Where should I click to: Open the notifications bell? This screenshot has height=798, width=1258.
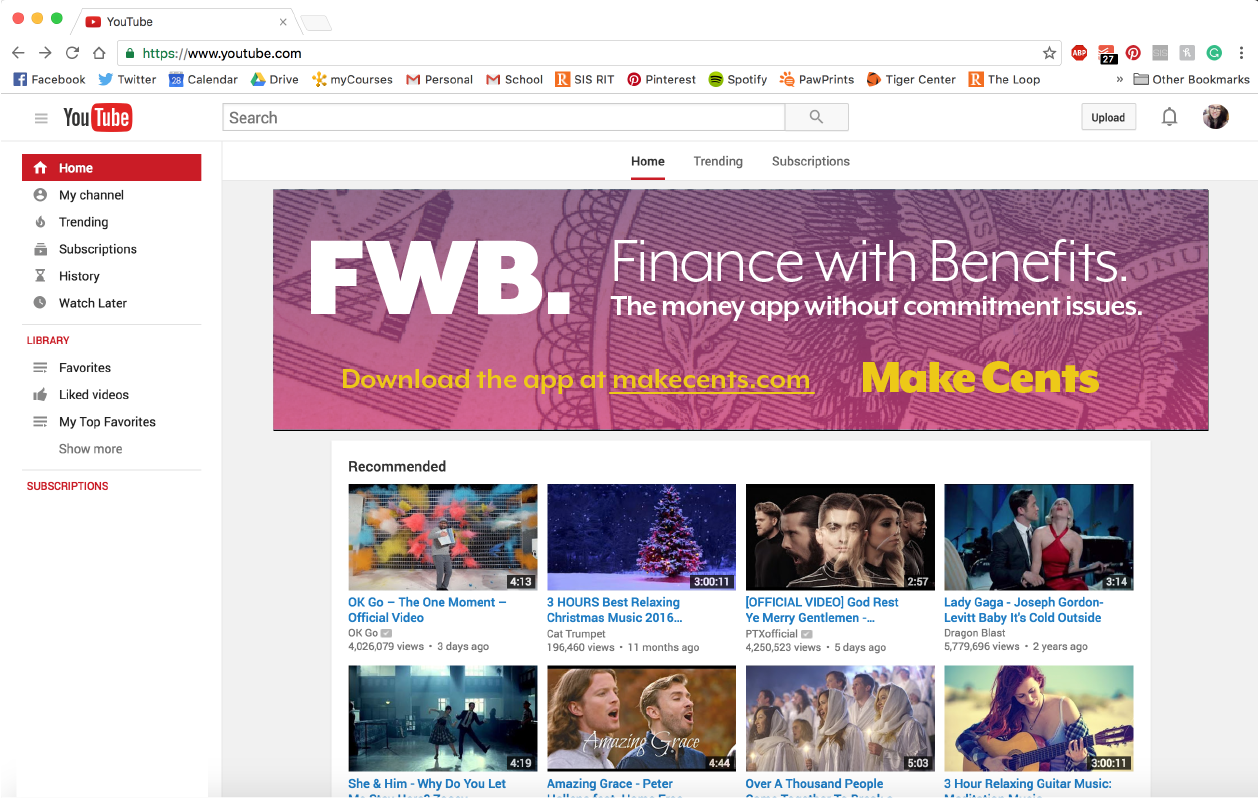point(1169,117)
